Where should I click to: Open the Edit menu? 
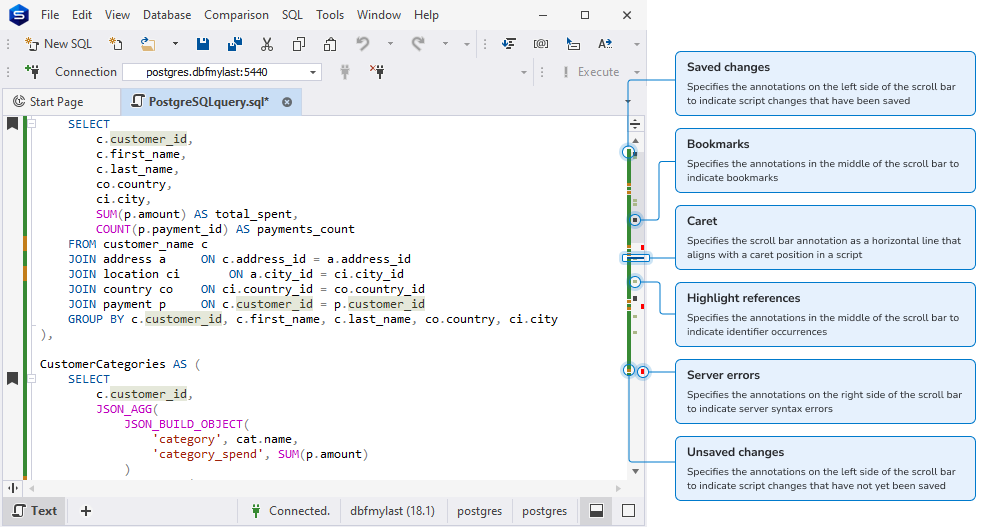[82, 15]
